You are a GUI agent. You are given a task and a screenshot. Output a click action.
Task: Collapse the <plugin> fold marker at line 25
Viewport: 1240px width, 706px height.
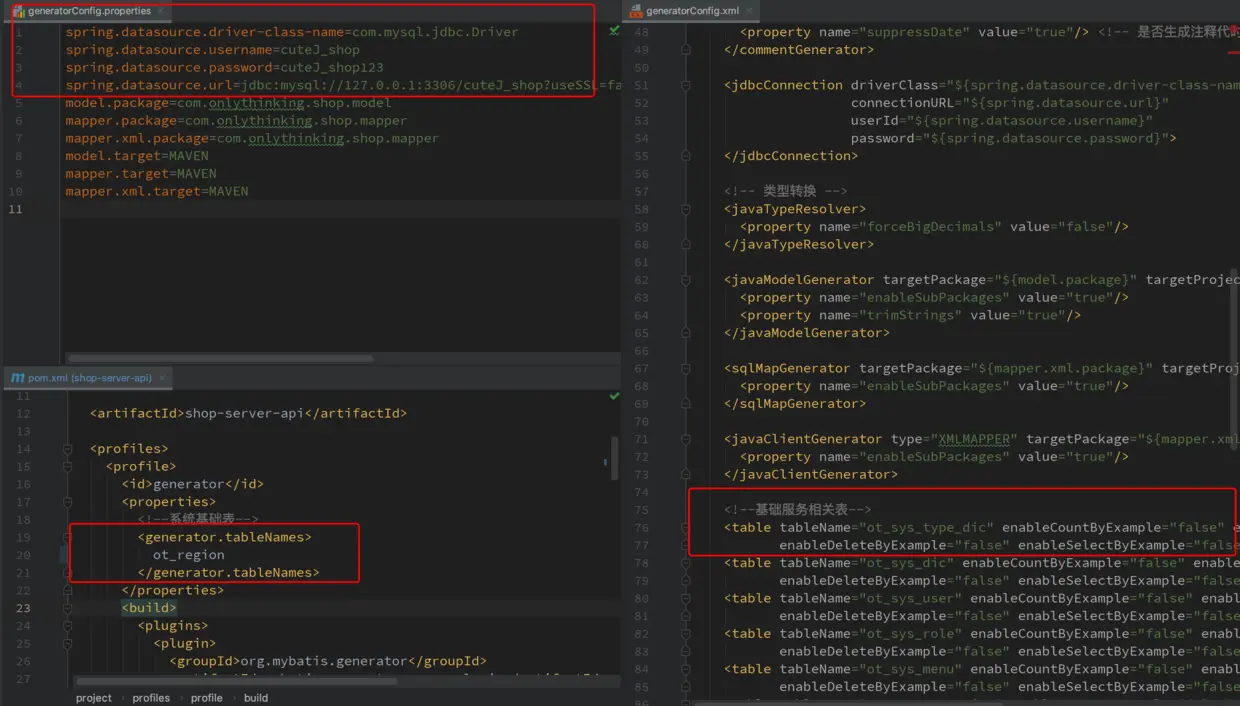tap(67, 643)
